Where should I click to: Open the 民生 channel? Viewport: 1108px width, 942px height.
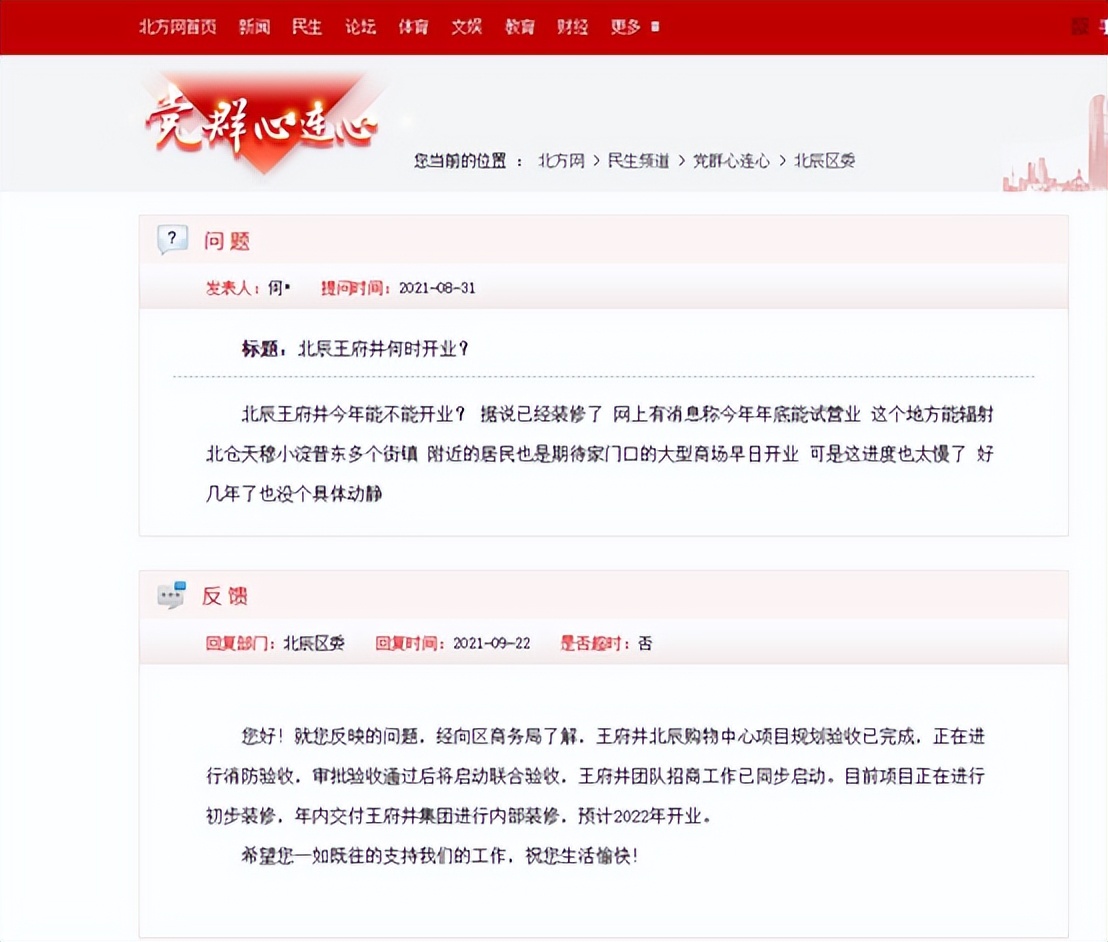(x=307, y=27)
